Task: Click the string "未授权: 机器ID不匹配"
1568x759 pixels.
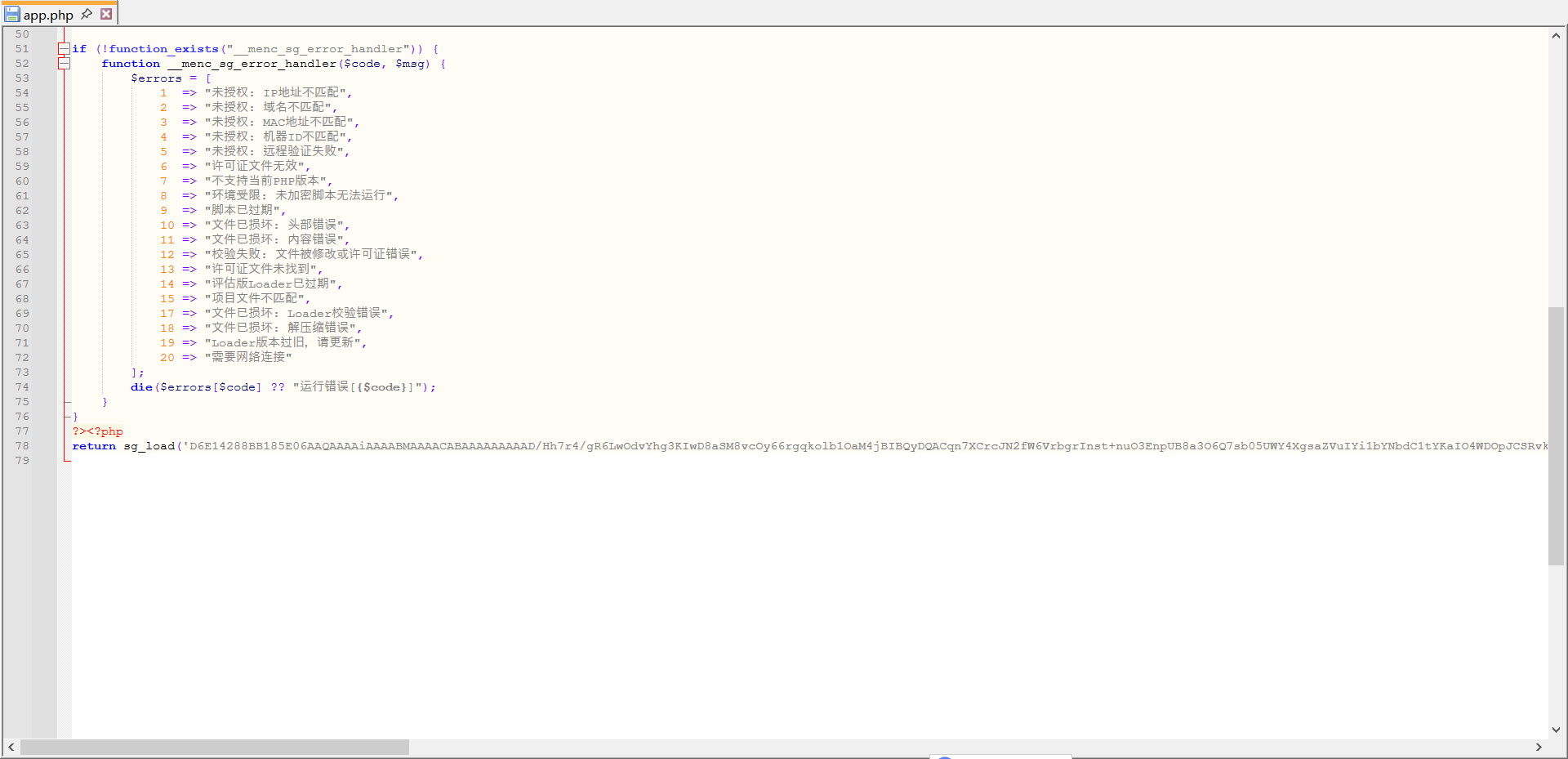Action: 275,137
